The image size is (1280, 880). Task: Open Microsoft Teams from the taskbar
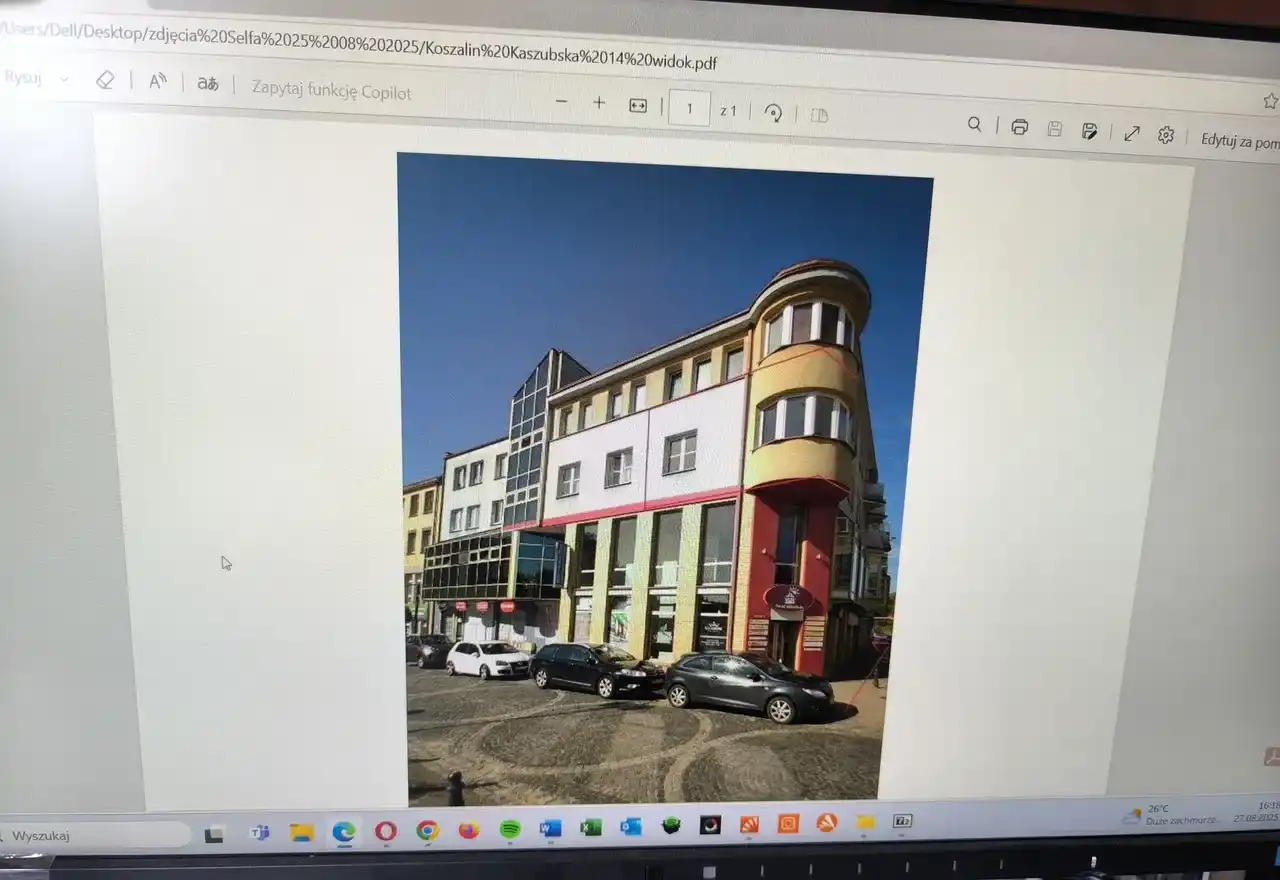[x=259, y=832]
